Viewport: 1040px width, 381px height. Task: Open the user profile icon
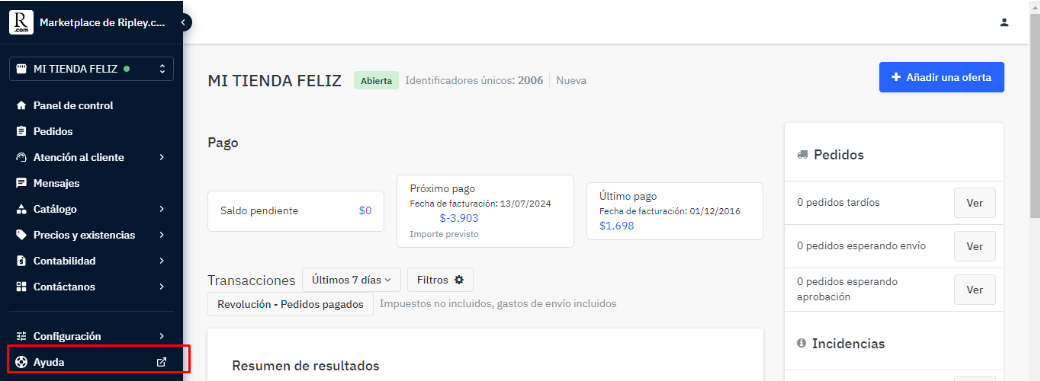(x=1004, y=22)
